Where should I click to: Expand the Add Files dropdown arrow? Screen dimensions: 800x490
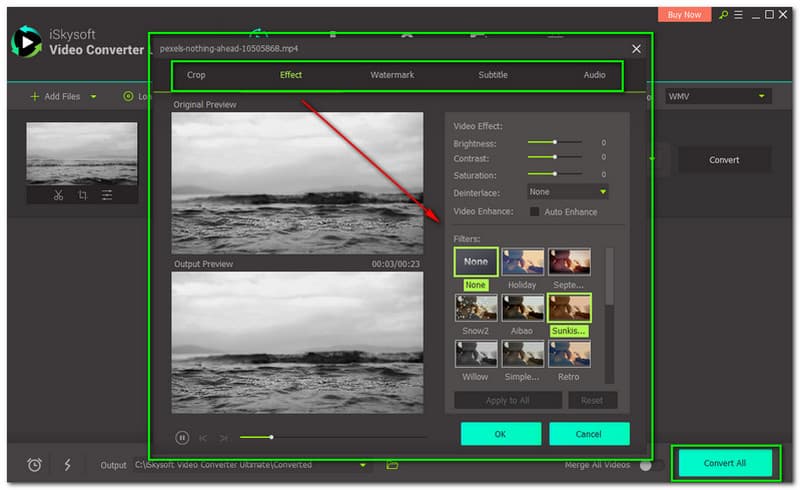pos(94,97)
